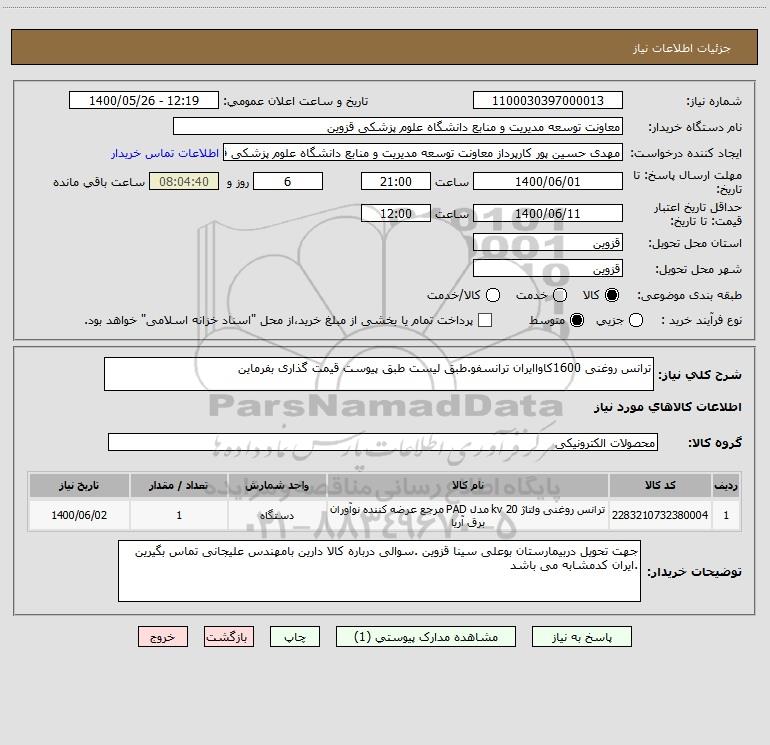Screen dimensions: 770x745
Task: Click the واحد شمارش column header
Action: (277, 485)
